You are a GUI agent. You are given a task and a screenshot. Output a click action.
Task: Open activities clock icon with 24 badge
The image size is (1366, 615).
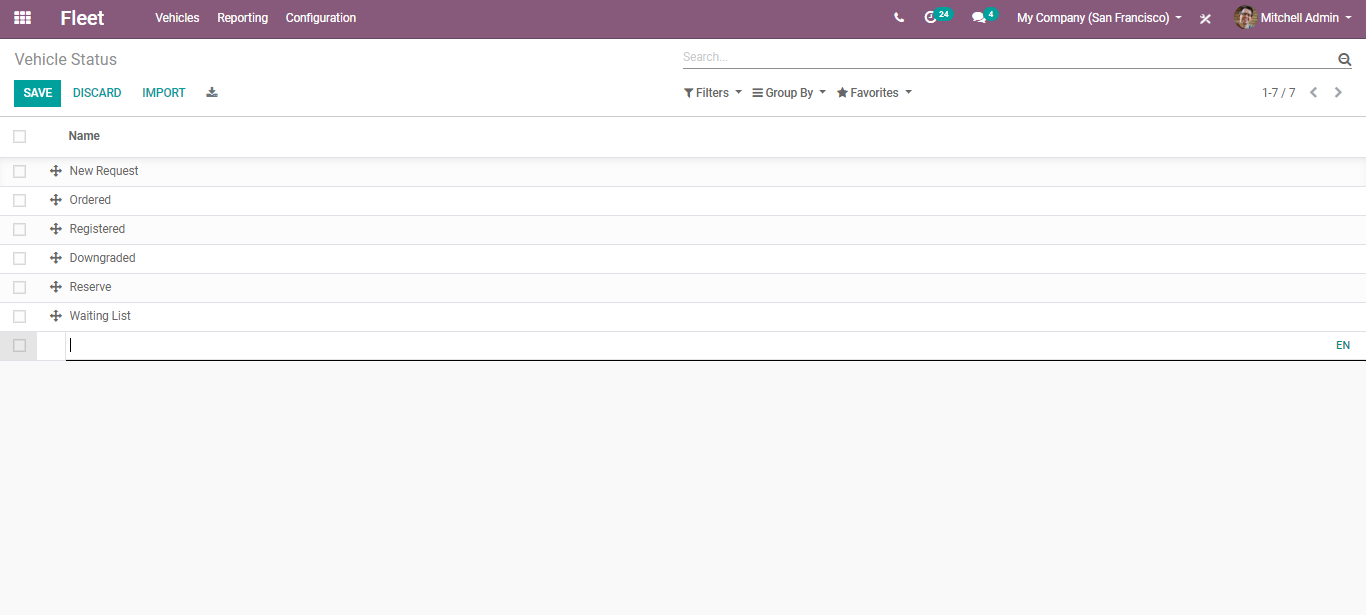(x=937, y=17)
